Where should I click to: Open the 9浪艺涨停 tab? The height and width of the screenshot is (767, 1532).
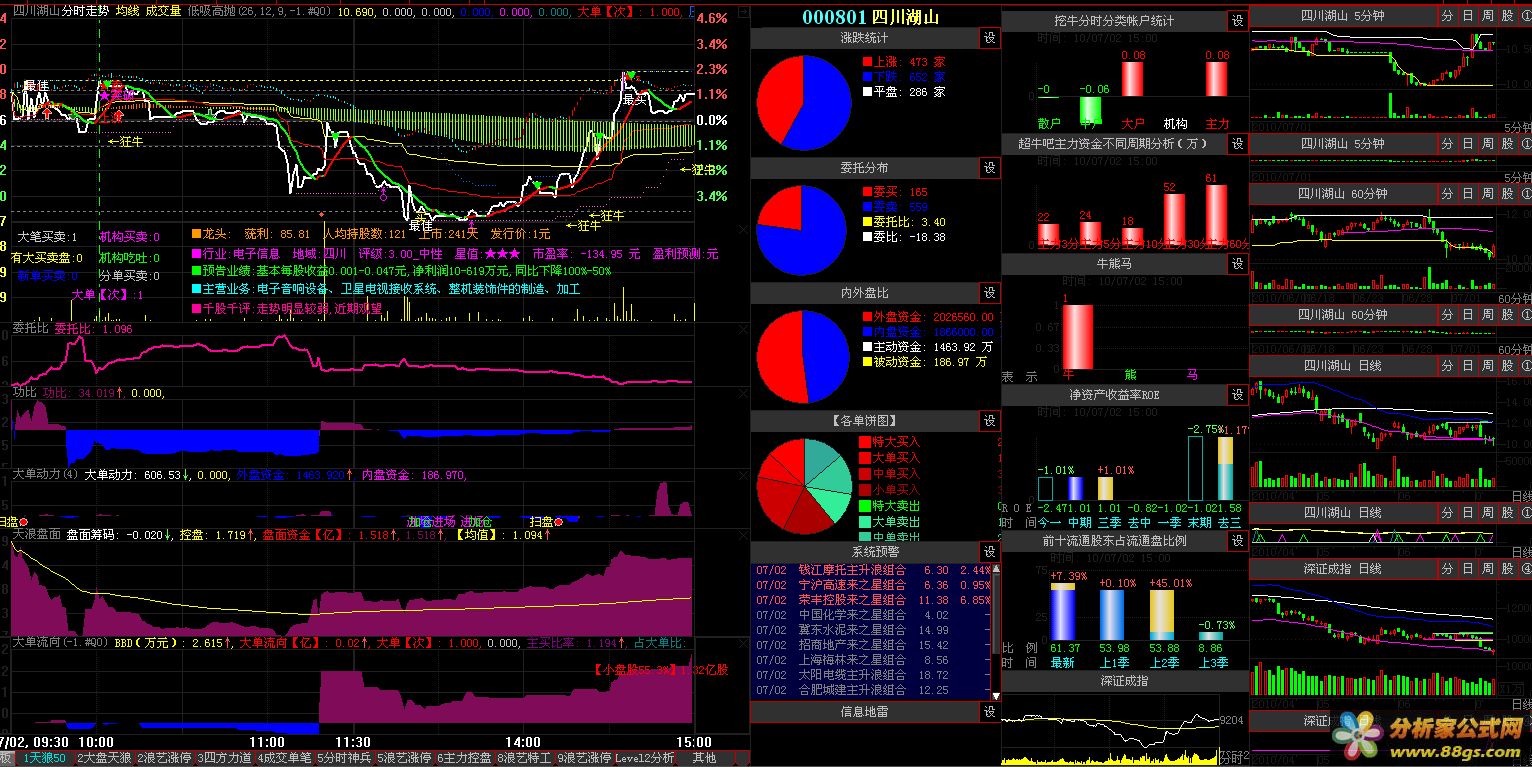(583, 758)
